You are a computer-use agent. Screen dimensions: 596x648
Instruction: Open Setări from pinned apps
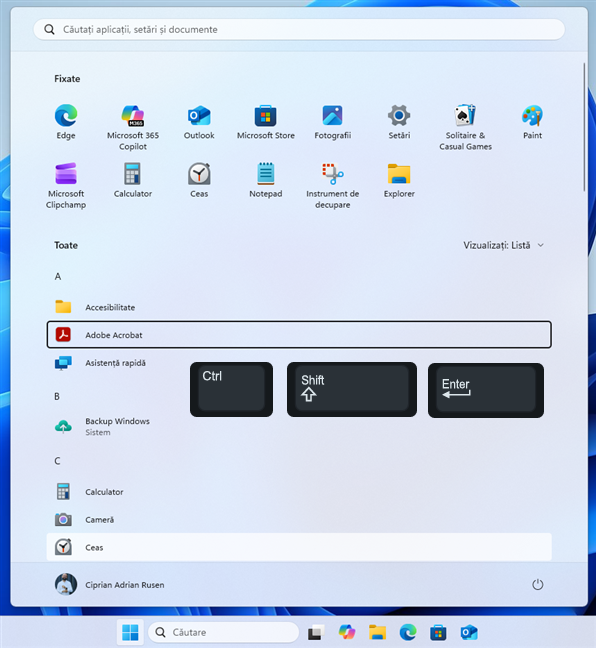click(399, 122)
